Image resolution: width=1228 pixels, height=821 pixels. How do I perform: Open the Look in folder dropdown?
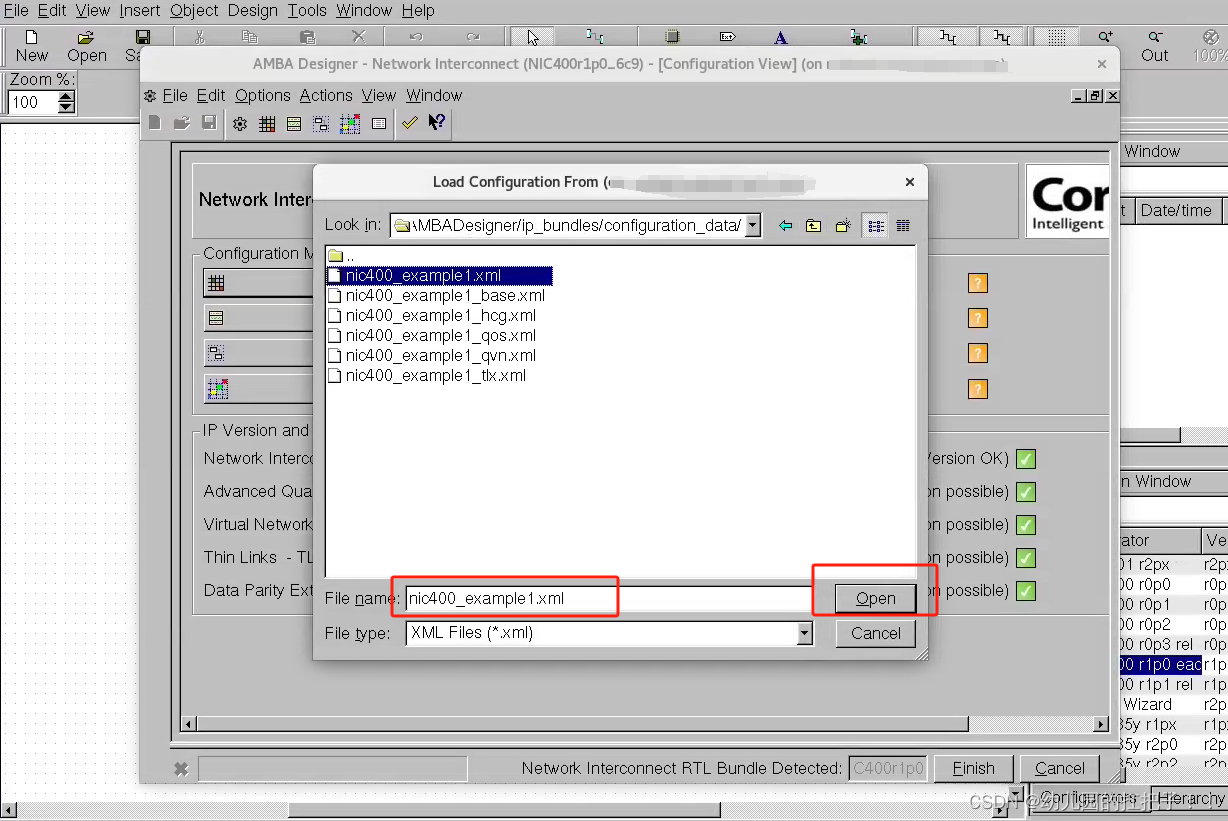pos(753,225)
